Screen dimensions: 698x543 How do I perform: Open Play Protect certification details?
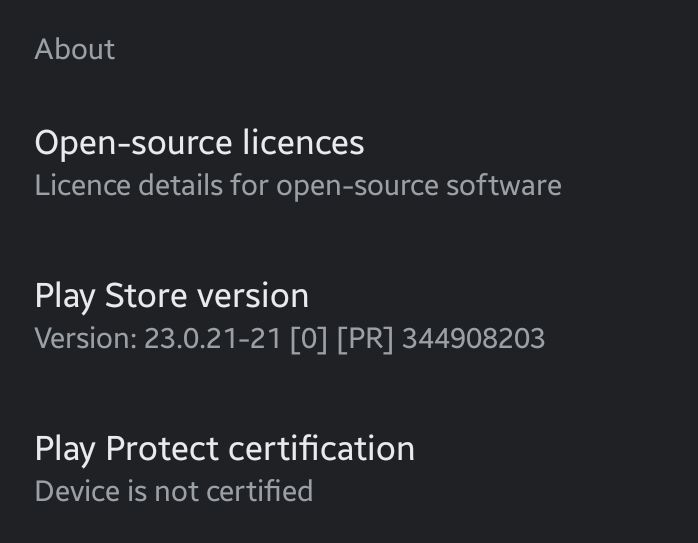coord(349,469)
